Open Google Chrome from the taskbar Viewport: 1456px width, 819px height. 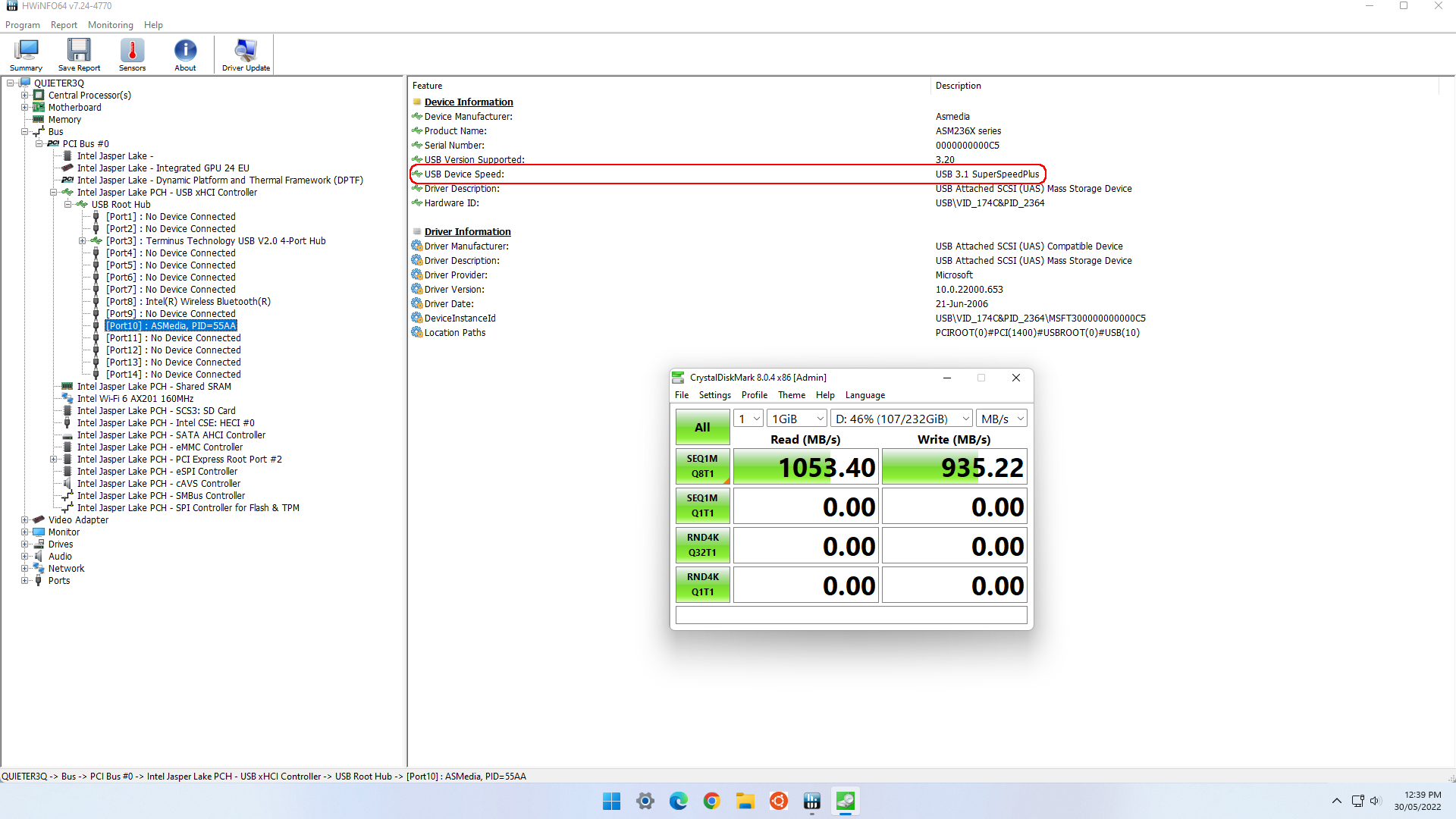(x=711, y=801)
